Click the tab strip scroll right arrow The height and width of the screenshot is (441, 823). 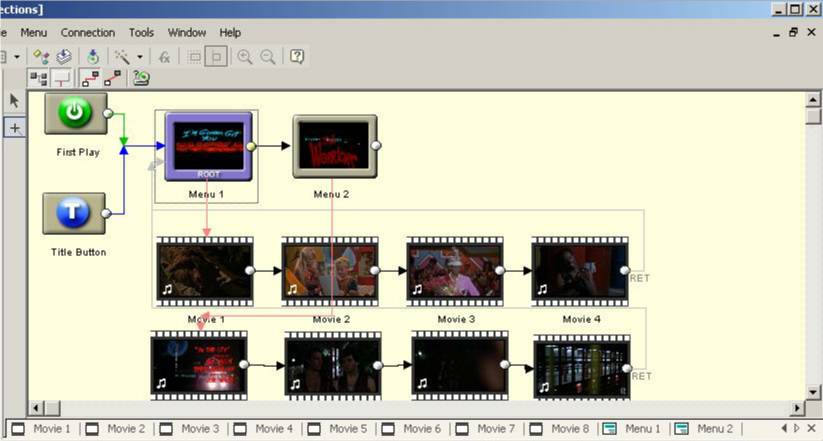[x=797, y=428]
